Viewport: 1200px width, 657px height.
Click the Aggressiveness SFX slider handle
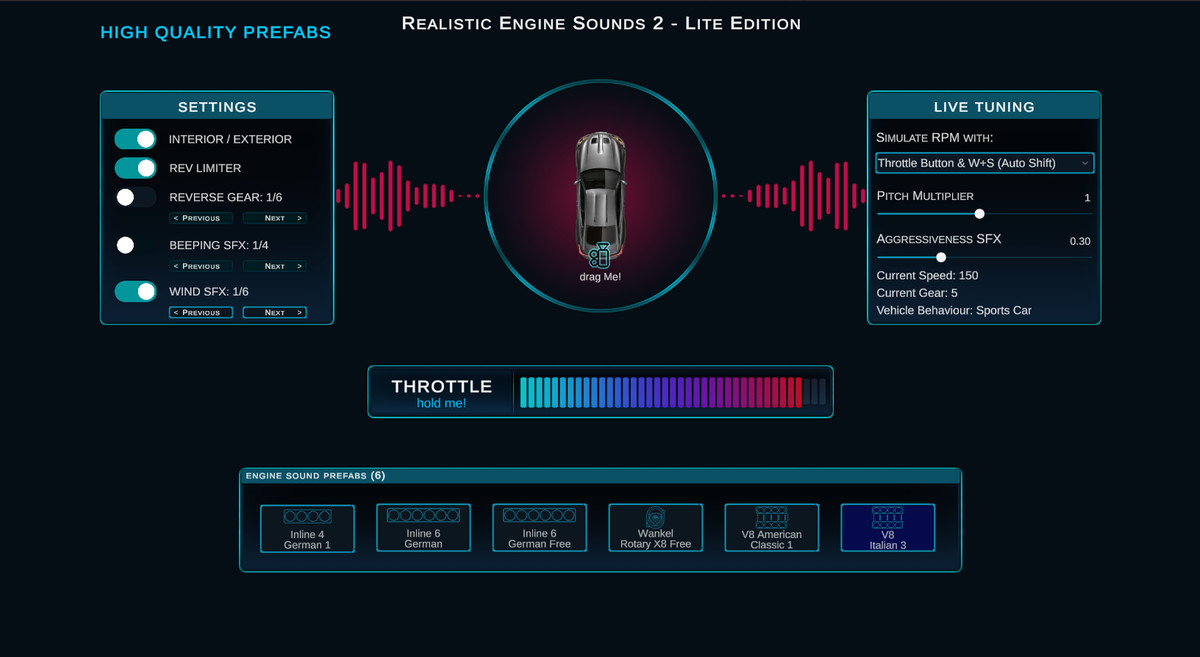[x=941, y=257]
